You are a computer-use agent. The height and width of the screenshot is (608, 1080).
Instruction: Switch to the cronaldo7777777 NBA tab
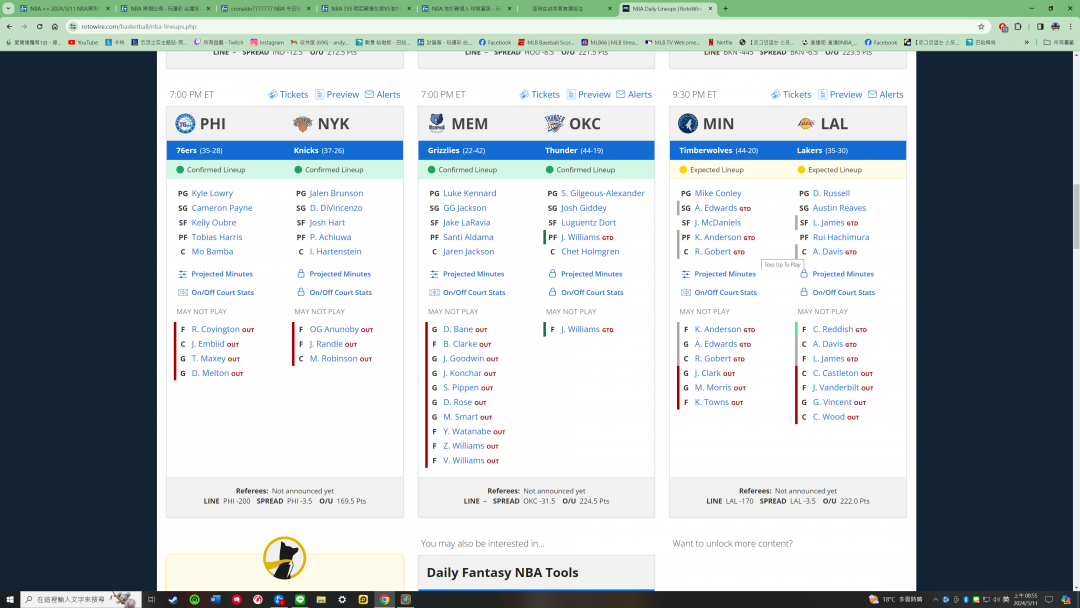pyautogui.click(x=265, y=8)
